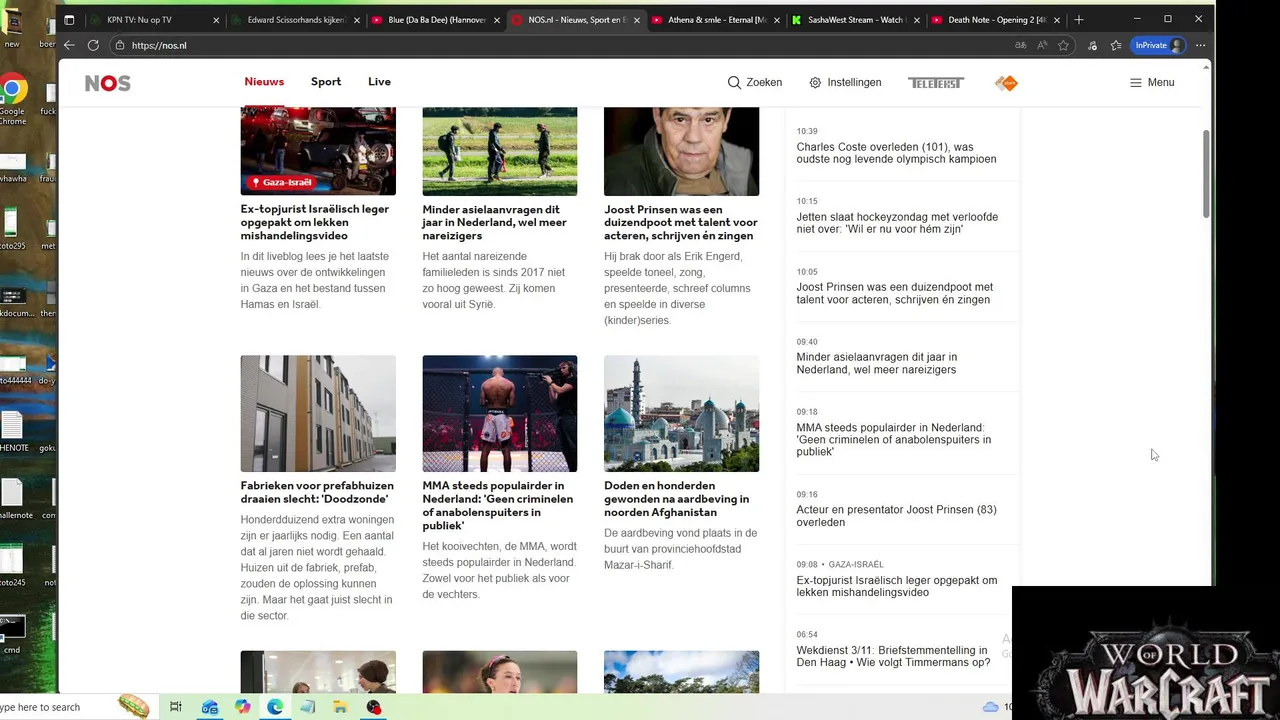Viewport: 1280px width, 720px height.
Task: Open Copilot from the taskbar
Action: pyautogui.click(x=243, y=707)
